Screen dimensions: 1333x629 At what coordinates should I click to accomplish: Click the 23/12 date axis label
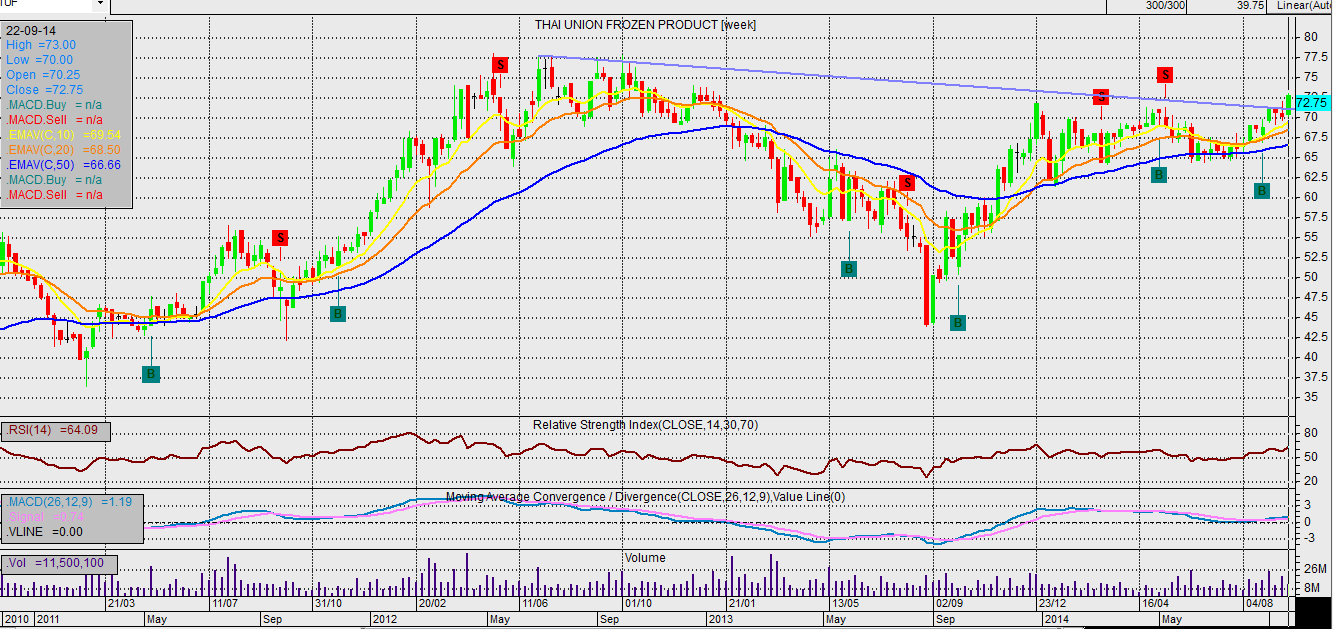click(1051, 604)
